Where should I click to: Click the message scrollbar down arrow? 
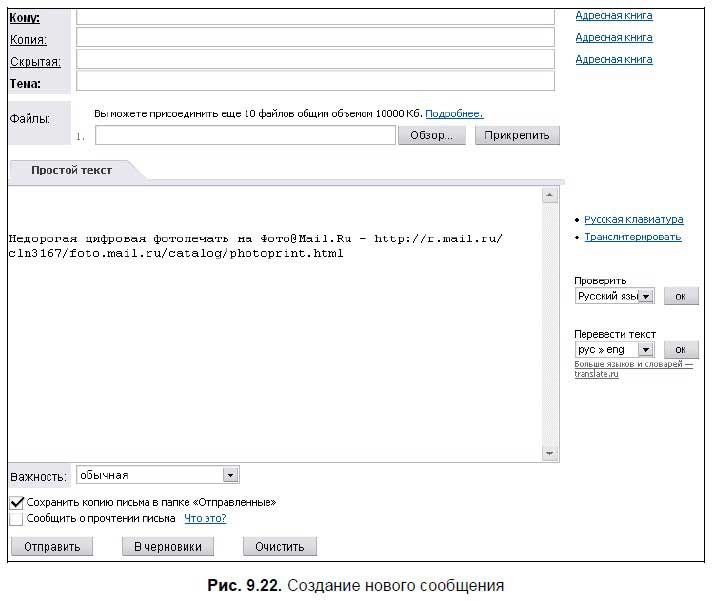[x=550, y=453]
